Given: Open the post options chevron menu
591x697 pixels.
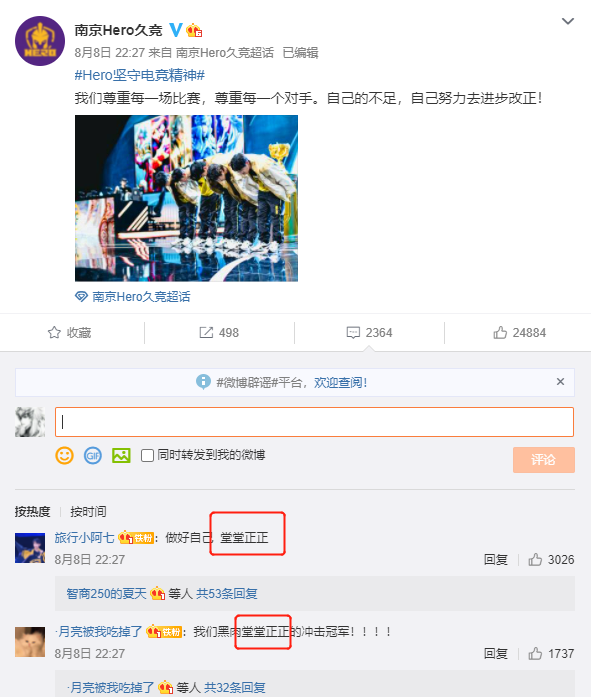Looking at the screenshot, I should 568,21.
